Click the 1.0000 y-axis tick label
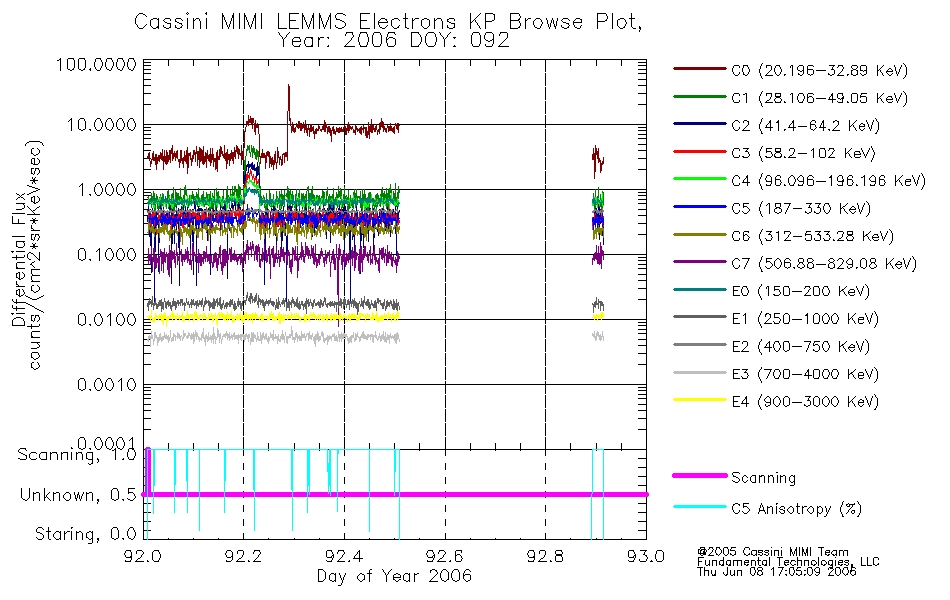 pos(107,190)
